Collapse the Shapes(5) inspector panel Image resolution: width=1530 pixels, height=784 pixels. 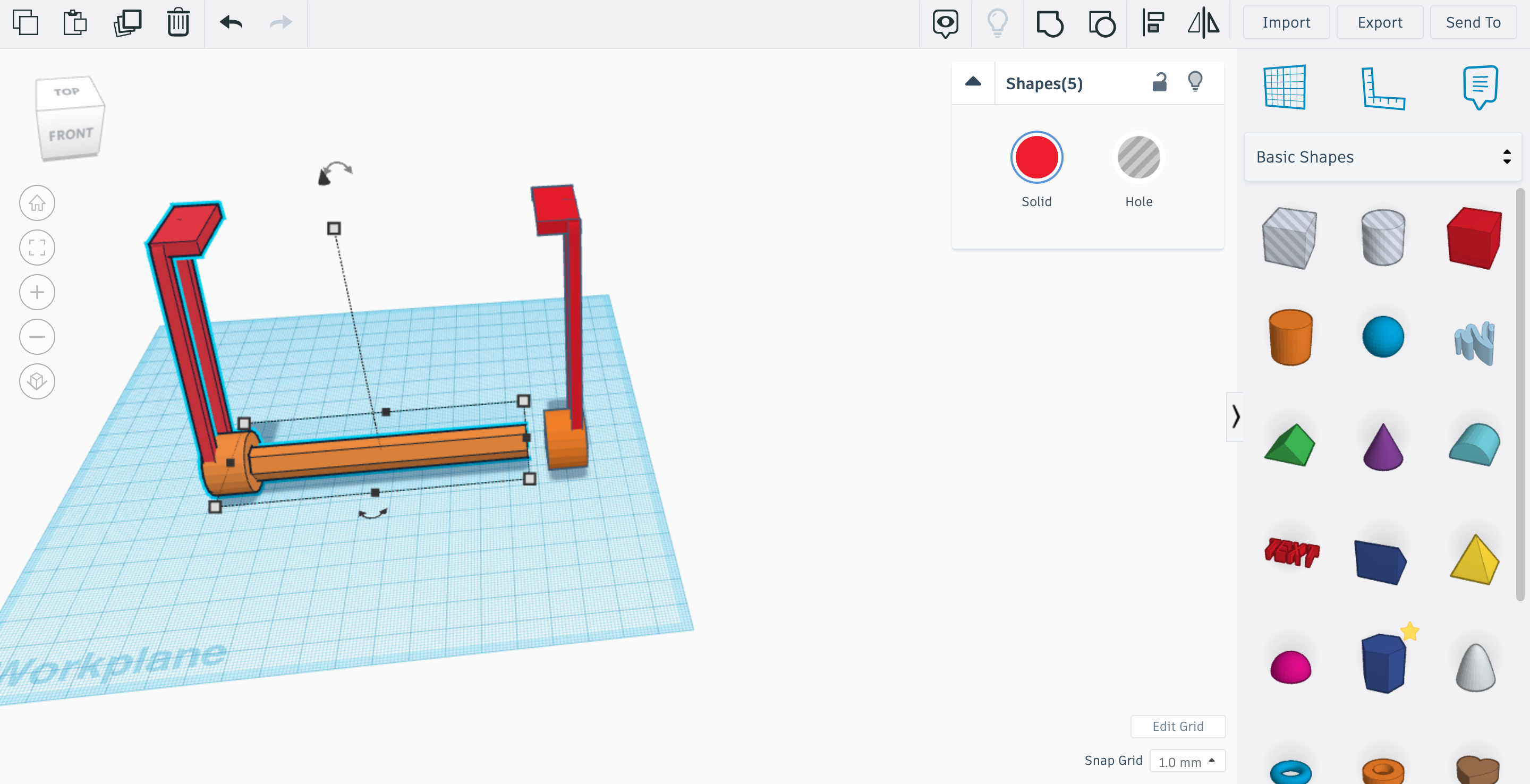pos(973,82)
